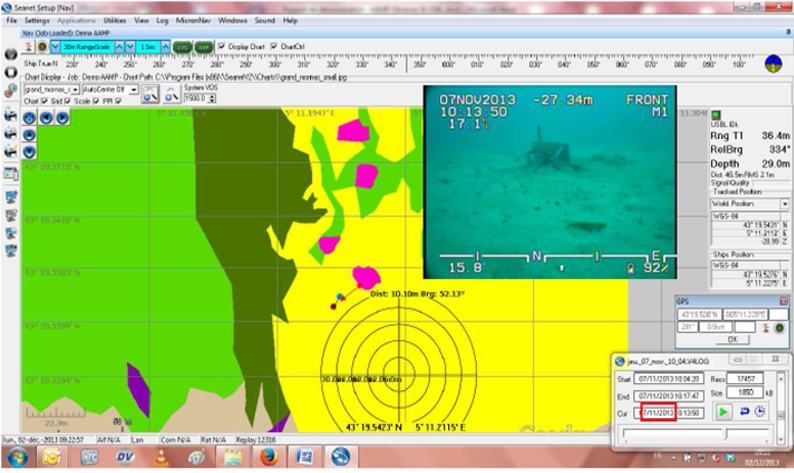Viewport: 794px width, 473px height.
Task: Click the third monitor icon in left sidebar
Action: pos(11,233)
